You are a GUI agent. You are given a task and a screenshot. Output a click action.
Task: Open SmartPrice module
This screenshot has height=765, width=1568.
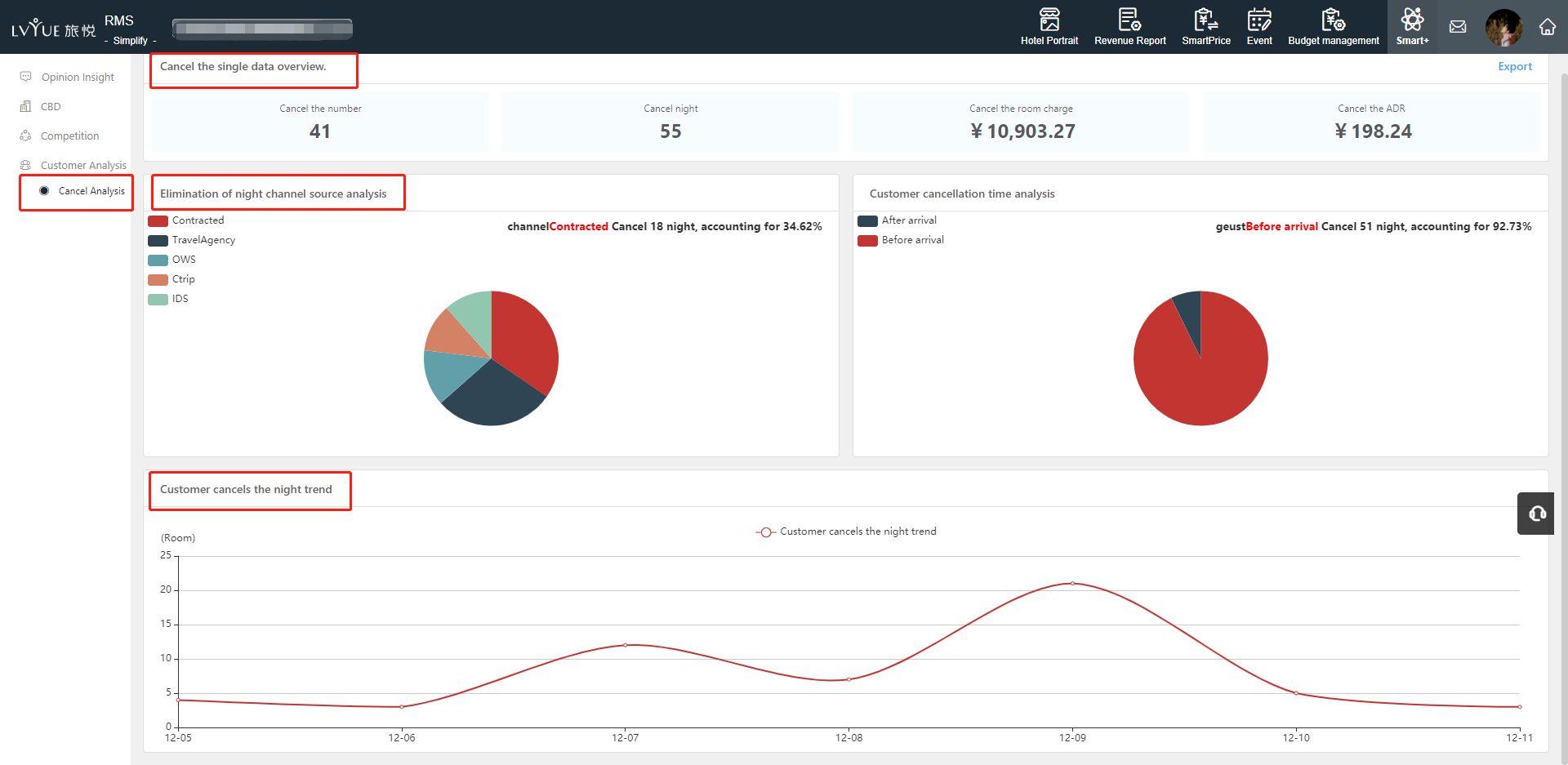click(1205, 27)
